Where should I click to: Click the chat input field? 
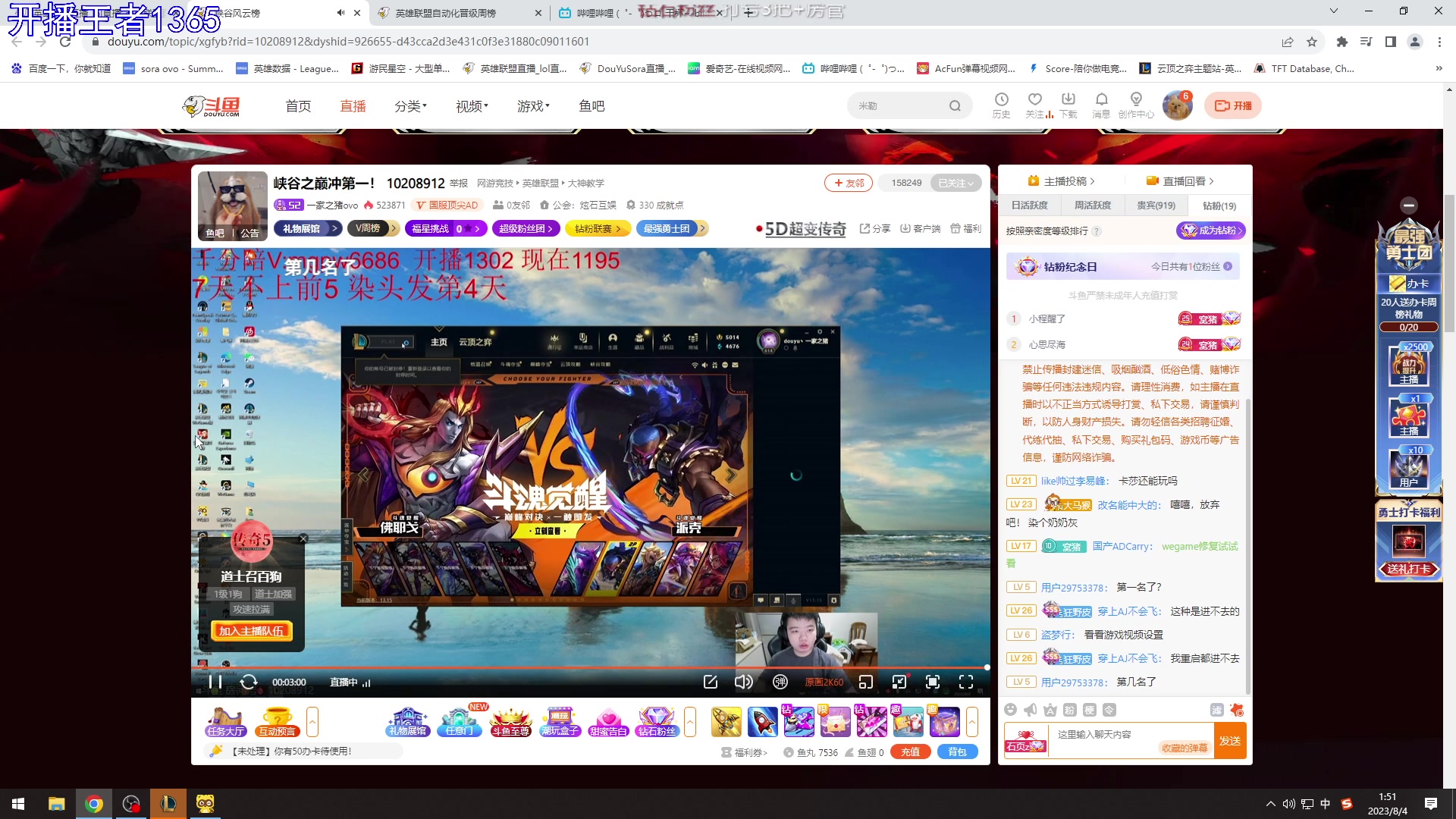pyautogui.click(x=1130, y=734)
